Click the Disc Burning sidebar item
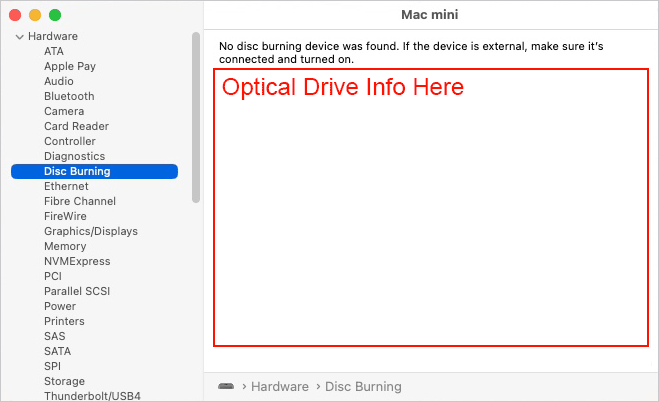This screenshot has height=402, width=659. (x=77, y=171)
